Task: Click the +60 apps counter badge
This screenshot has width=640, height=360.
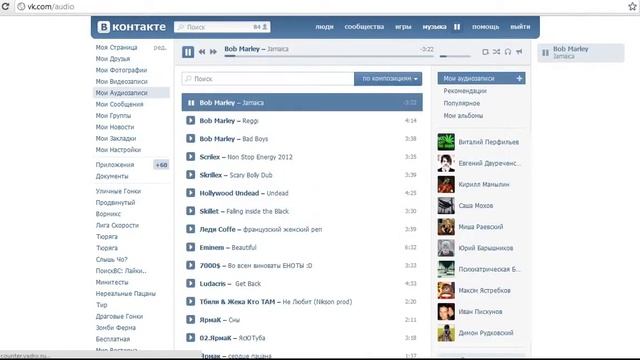Action: tap(161, 165)
